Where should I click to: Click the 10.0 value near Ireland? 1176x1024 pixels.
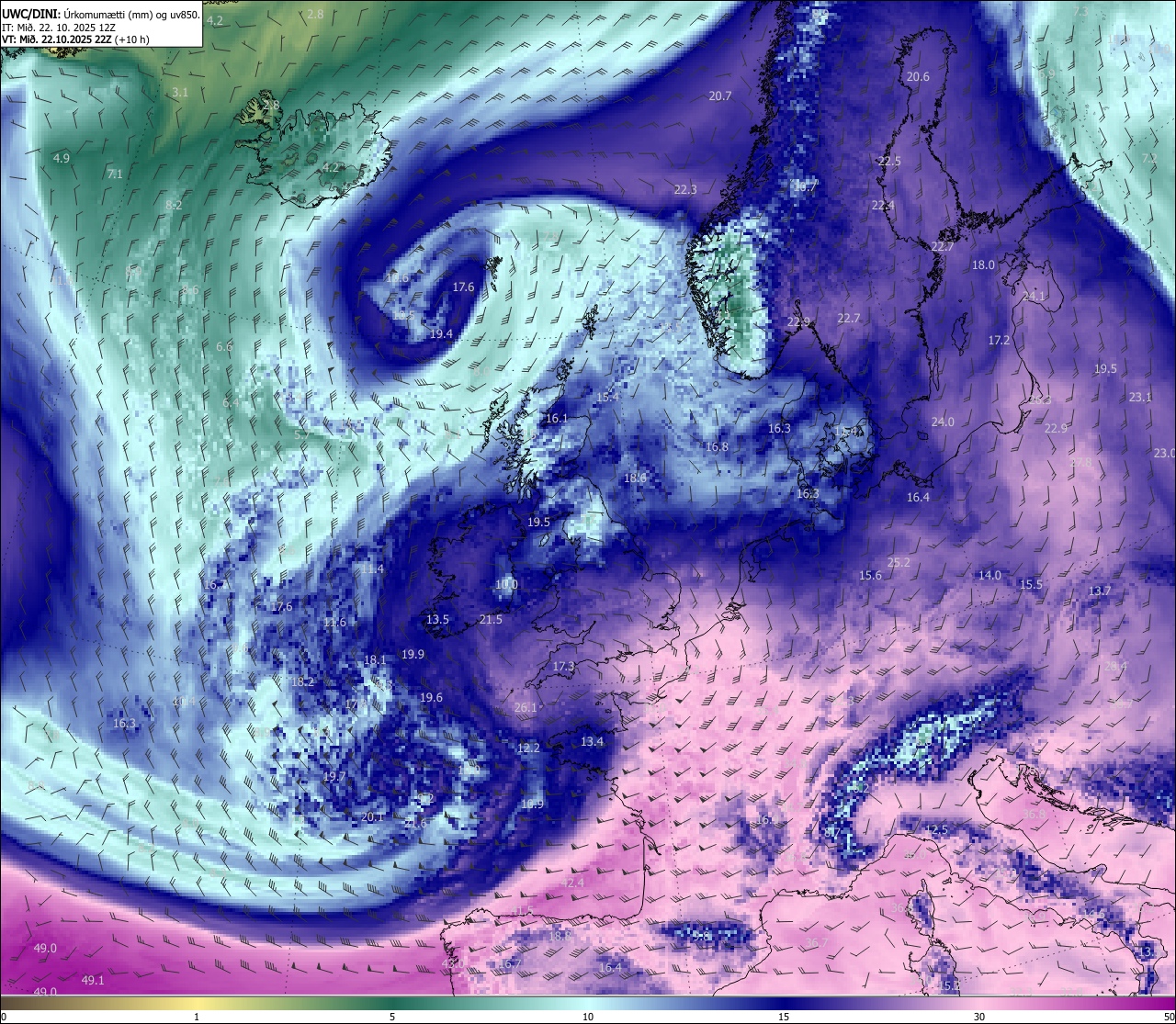click(506, 585)
